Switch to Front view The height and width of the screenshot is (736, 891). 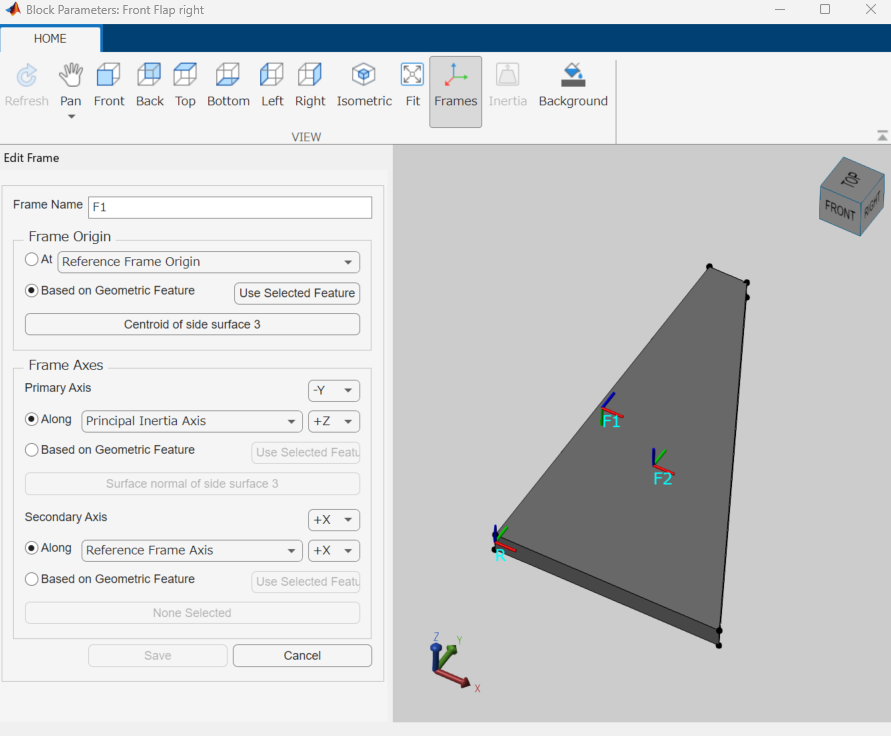coord(109,85)
